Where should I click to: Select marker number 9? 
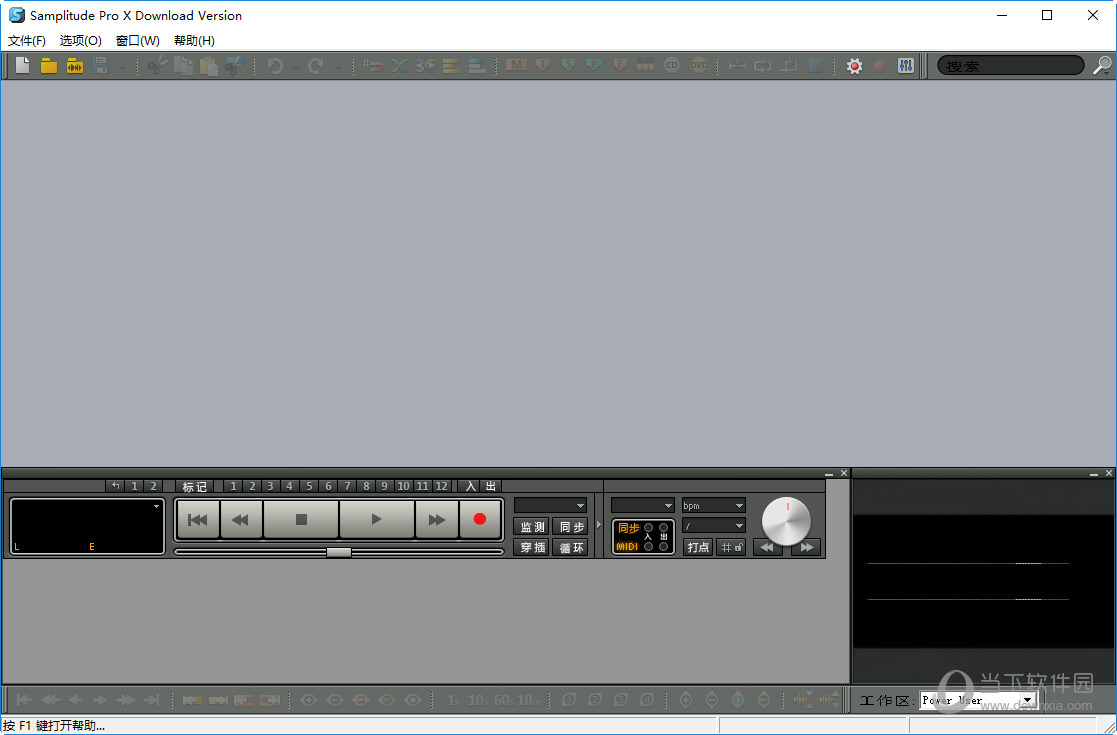385,486
